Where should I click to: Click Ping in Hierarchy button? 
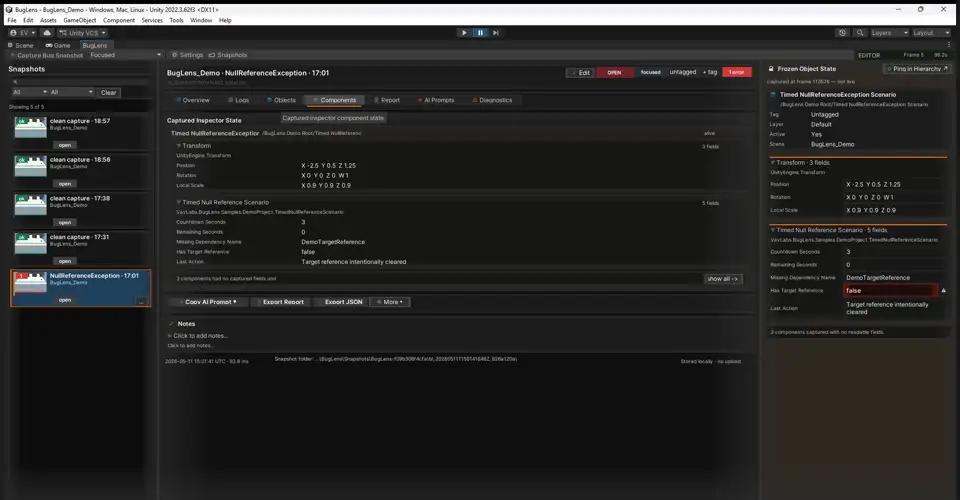pos(916,69)
